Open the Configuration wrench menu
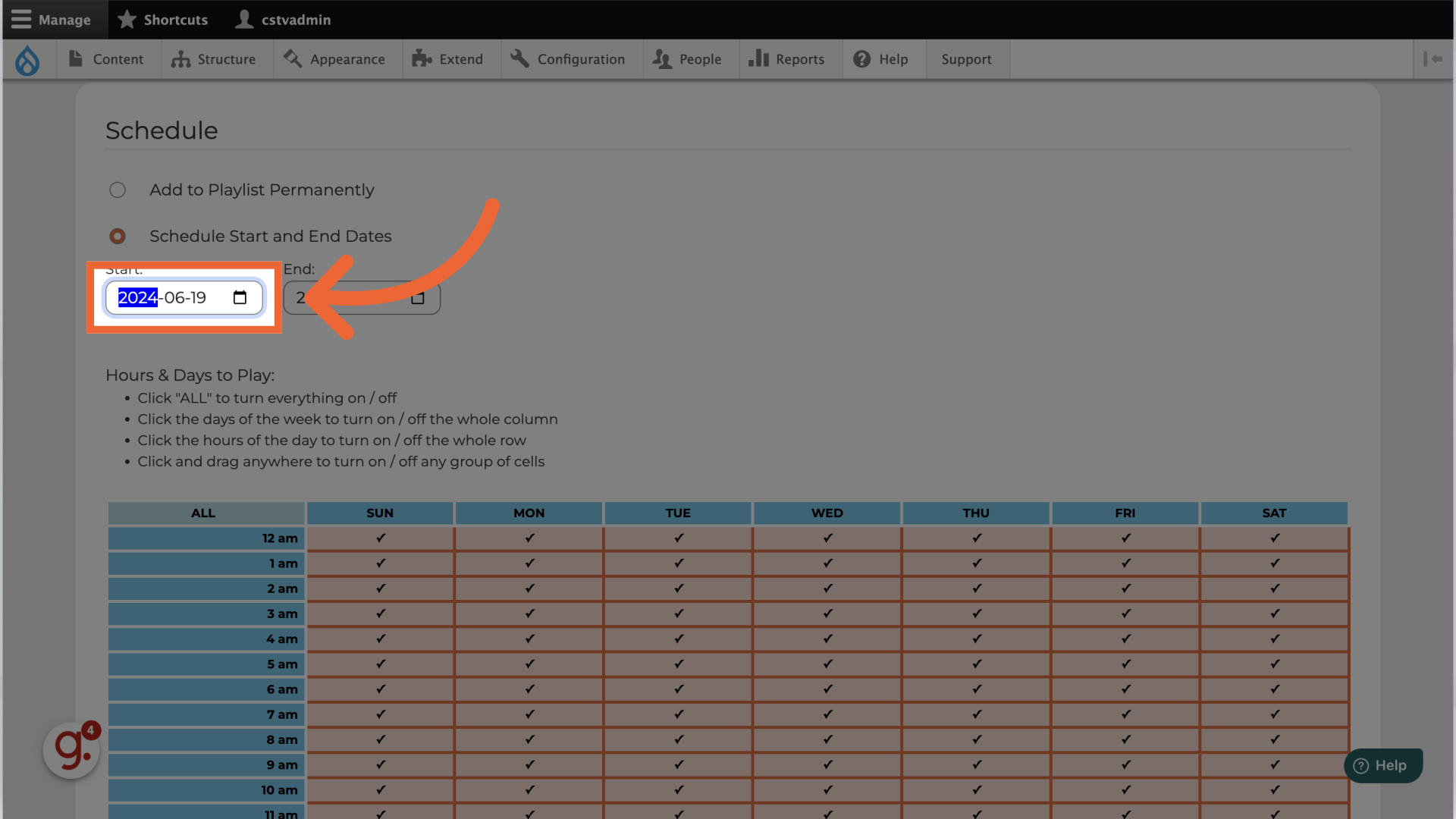The image size is (1456, 819). pyautogui.click(x=567, y=59)
